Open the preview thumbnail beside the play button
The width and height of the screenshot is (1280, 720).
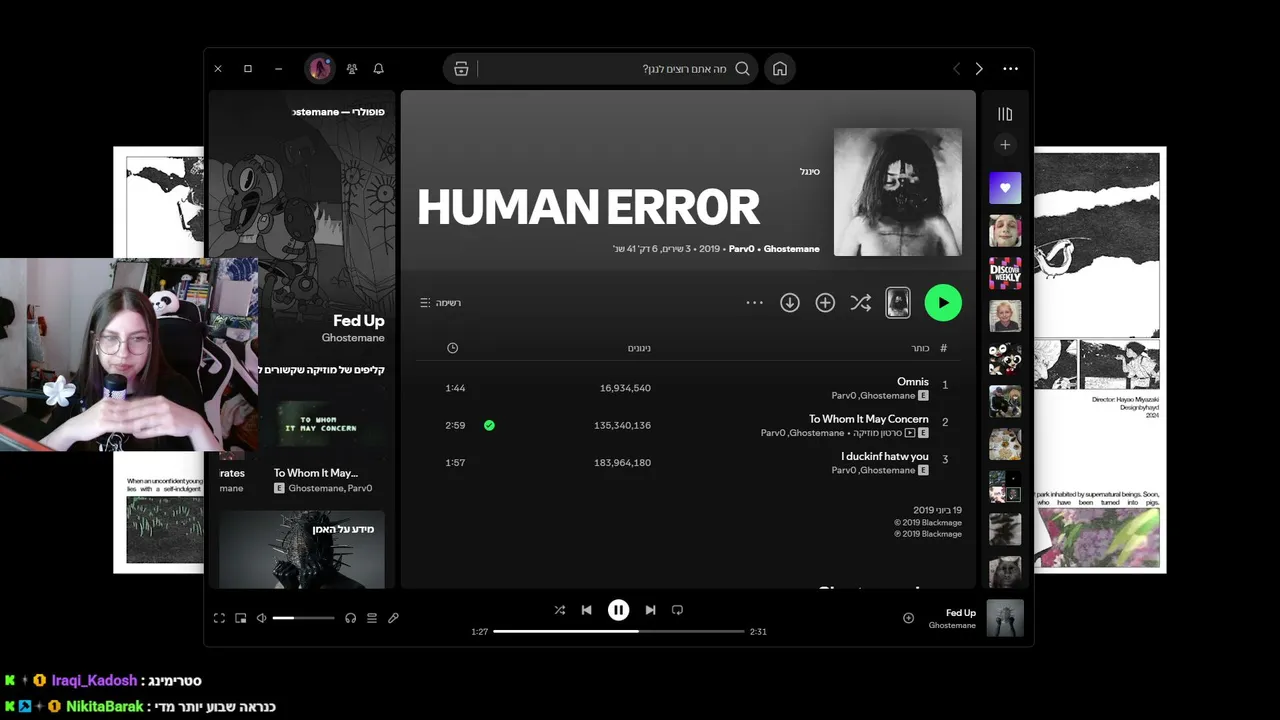tap(898, 303)
